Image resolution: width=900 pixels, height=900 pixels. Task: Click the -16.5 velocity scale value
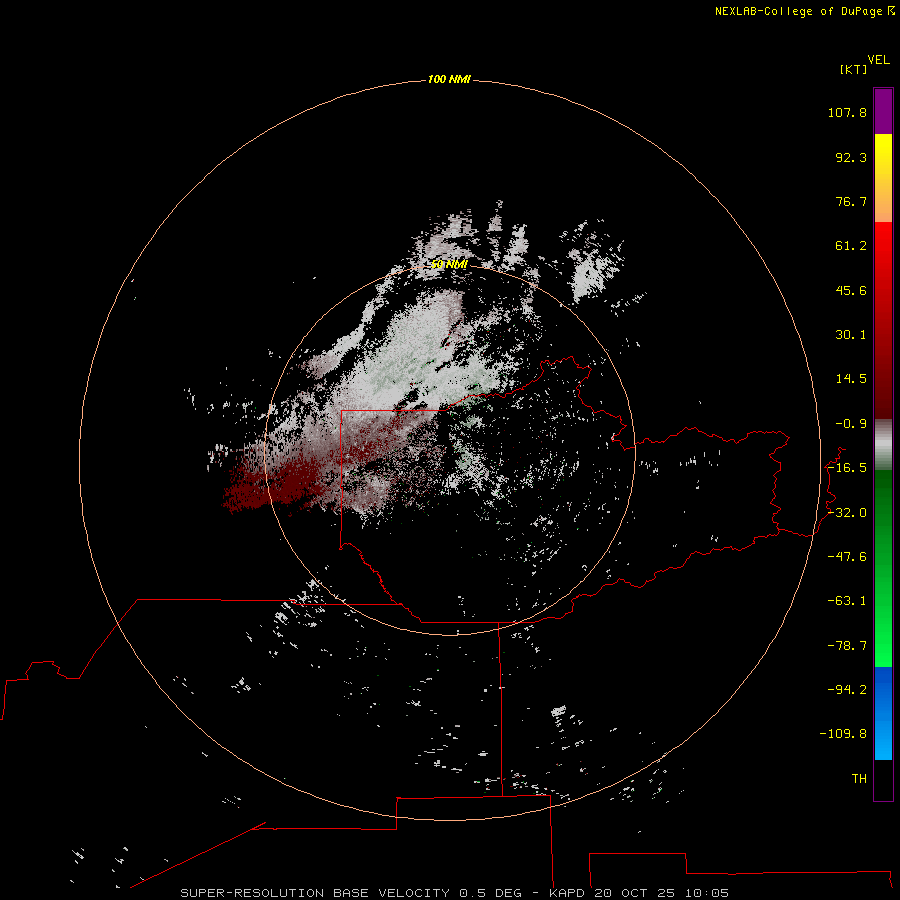click(847, 468)
